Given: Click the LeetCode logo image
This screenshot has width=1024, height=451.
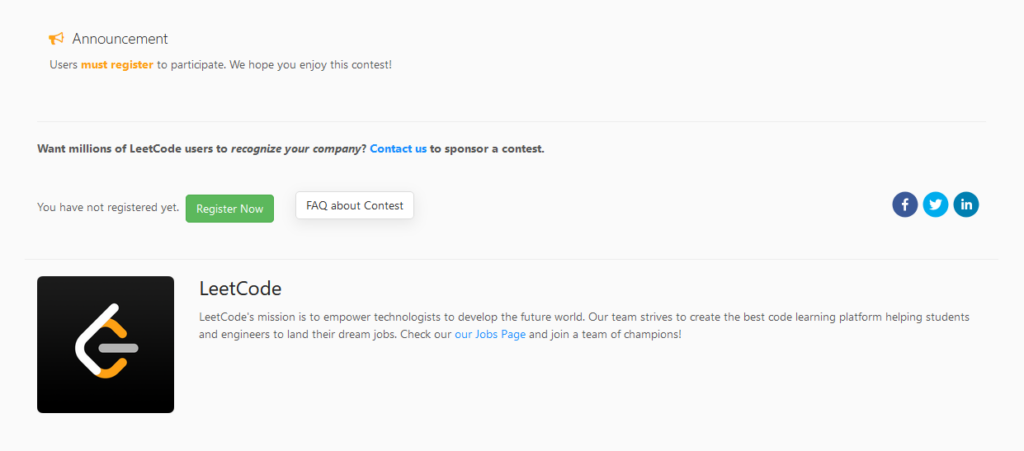Looking at the screenshot, I should [x=105, y=344].
